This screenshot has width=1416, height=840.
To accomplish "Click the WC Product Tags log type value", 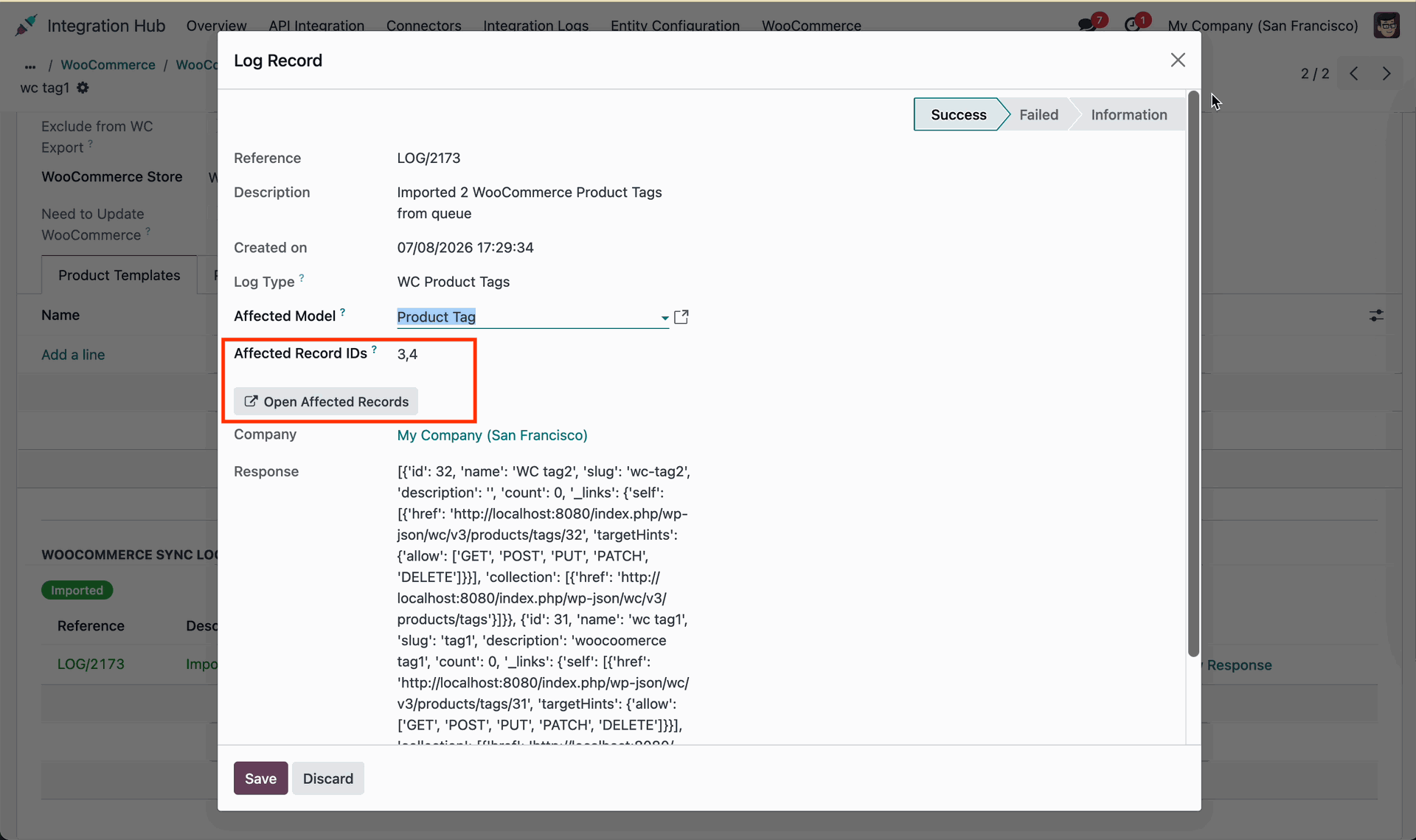I will pyautogui.click(x=453, y=282).
